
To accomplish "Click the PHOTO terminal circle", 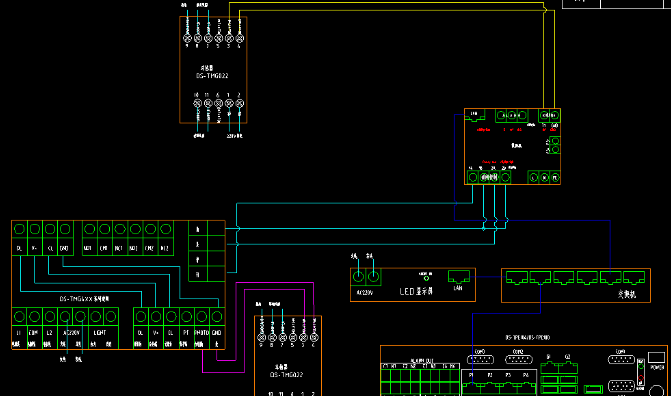I will (202, 317).
